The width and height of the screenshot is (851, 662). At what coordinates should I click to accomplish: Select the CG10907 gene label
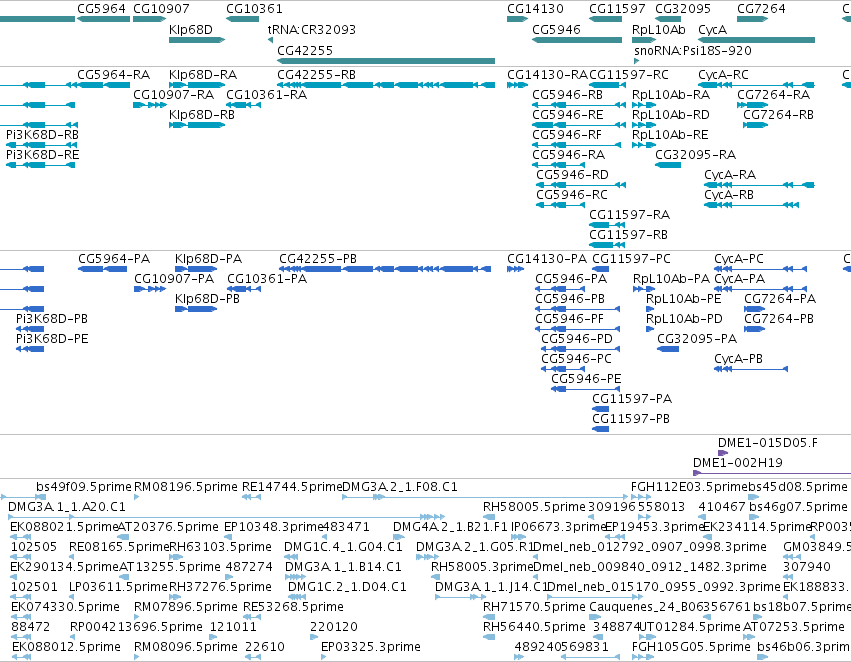tap(161, 9)
